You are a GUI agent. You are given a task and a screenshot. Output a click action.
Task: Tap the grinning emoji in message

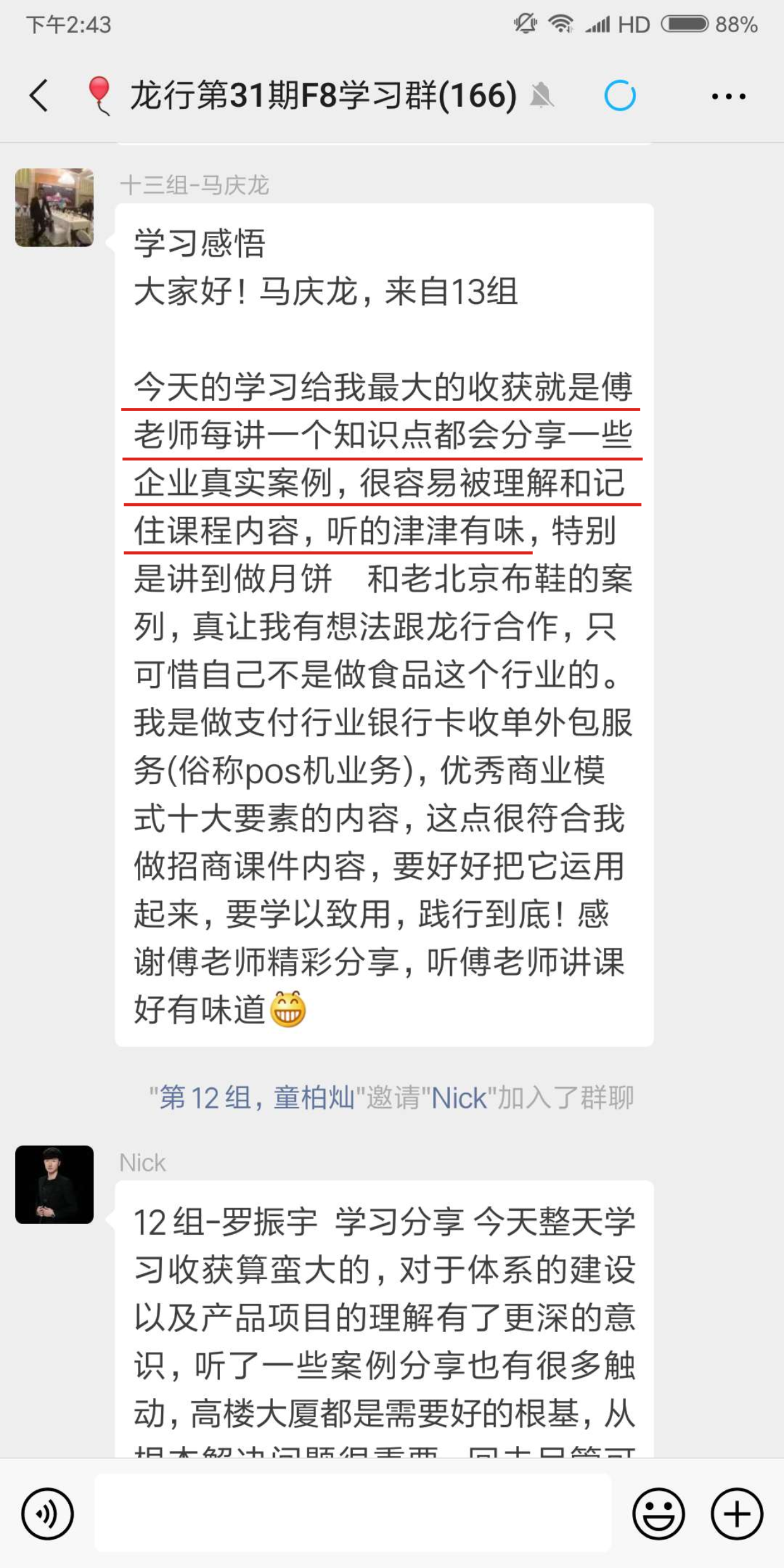coord(288,1009)
